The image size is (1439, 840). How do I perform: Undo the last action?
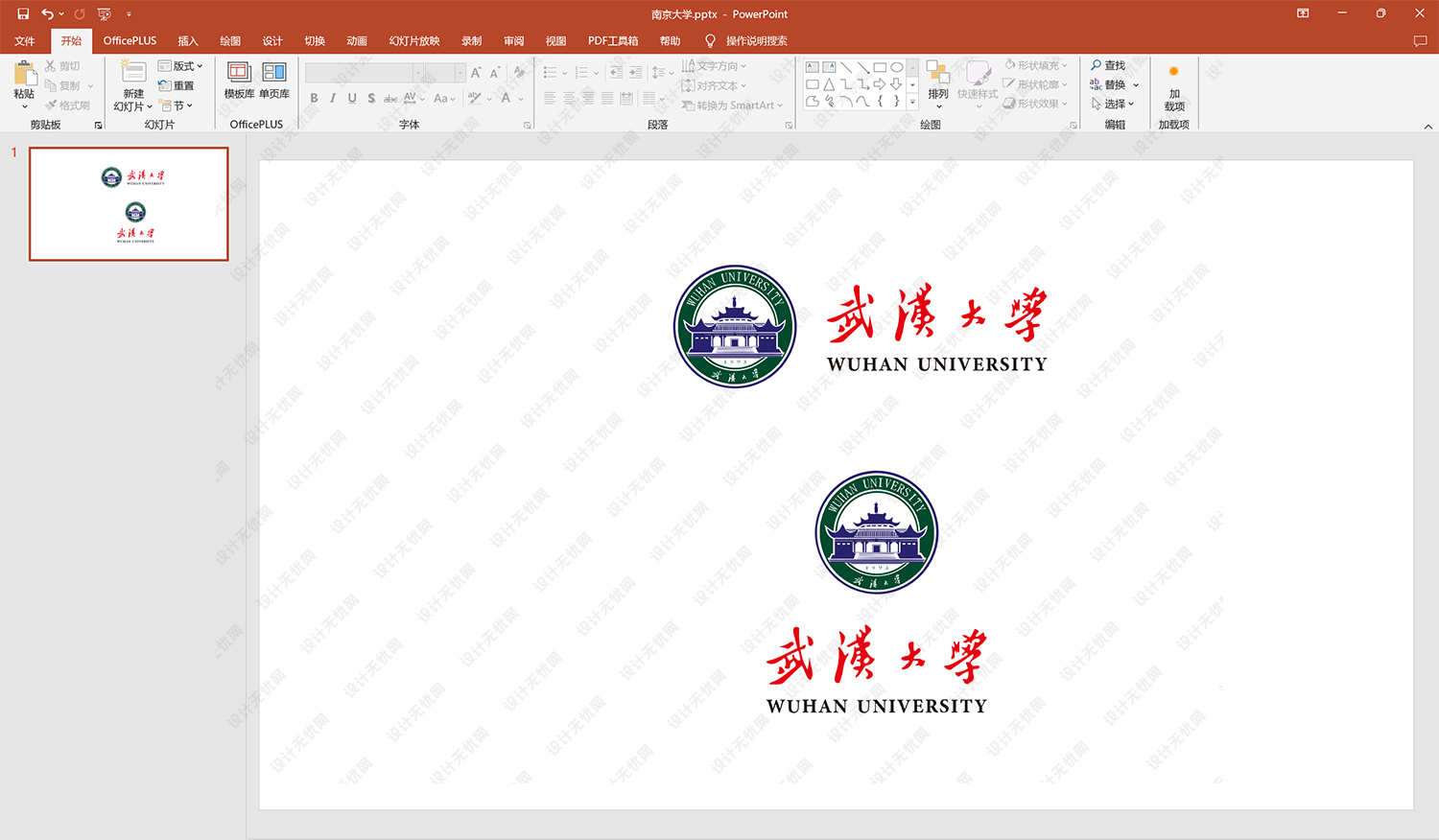[x=47, y=13]
